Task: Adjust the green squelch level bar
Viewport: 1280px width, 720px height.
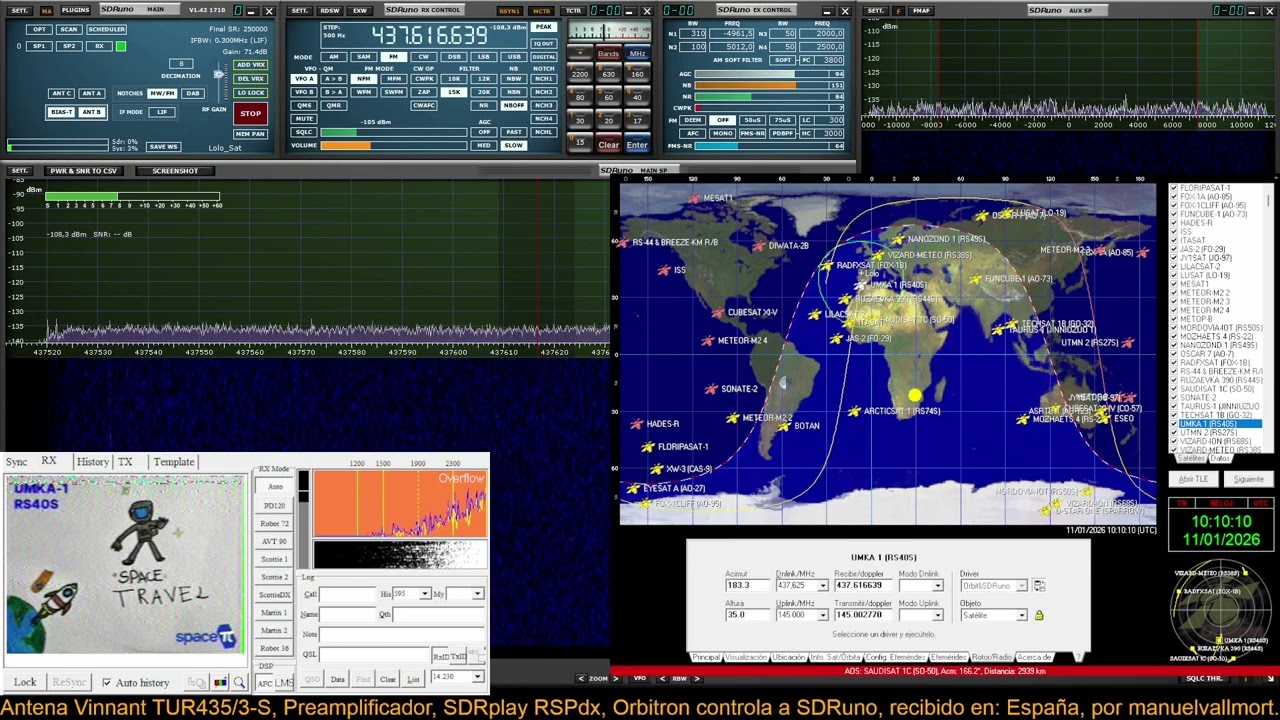Action: click(x=395, y=132)
